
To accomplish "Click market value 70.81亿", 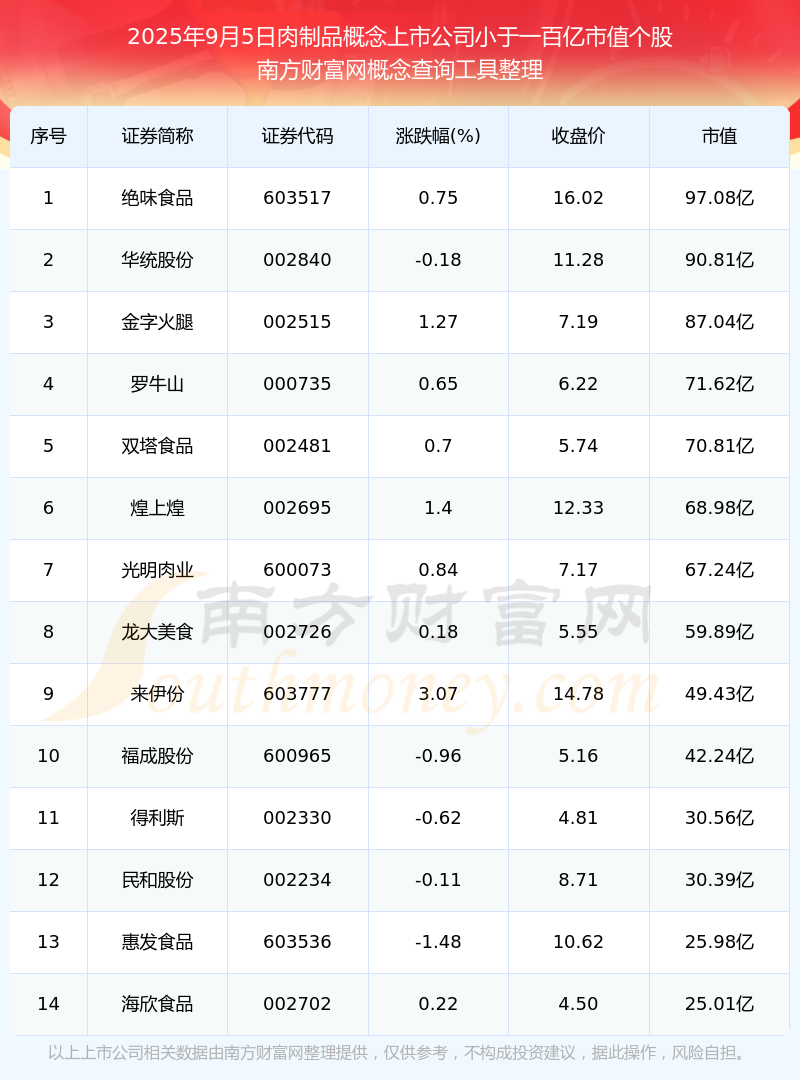I will [719, 446].
